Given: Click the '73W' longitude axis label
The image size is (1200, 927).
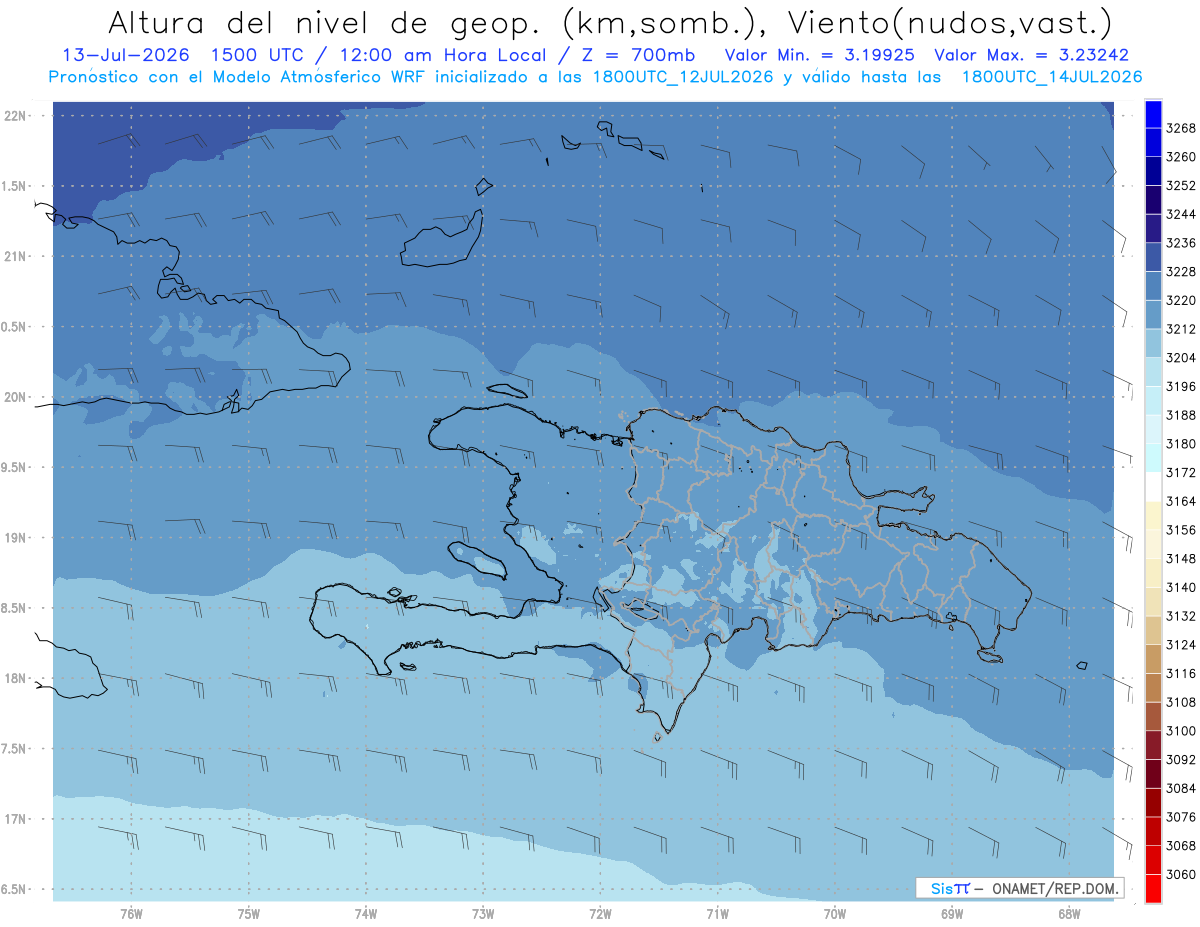Looking at the screenshot, I should point(483,914).
